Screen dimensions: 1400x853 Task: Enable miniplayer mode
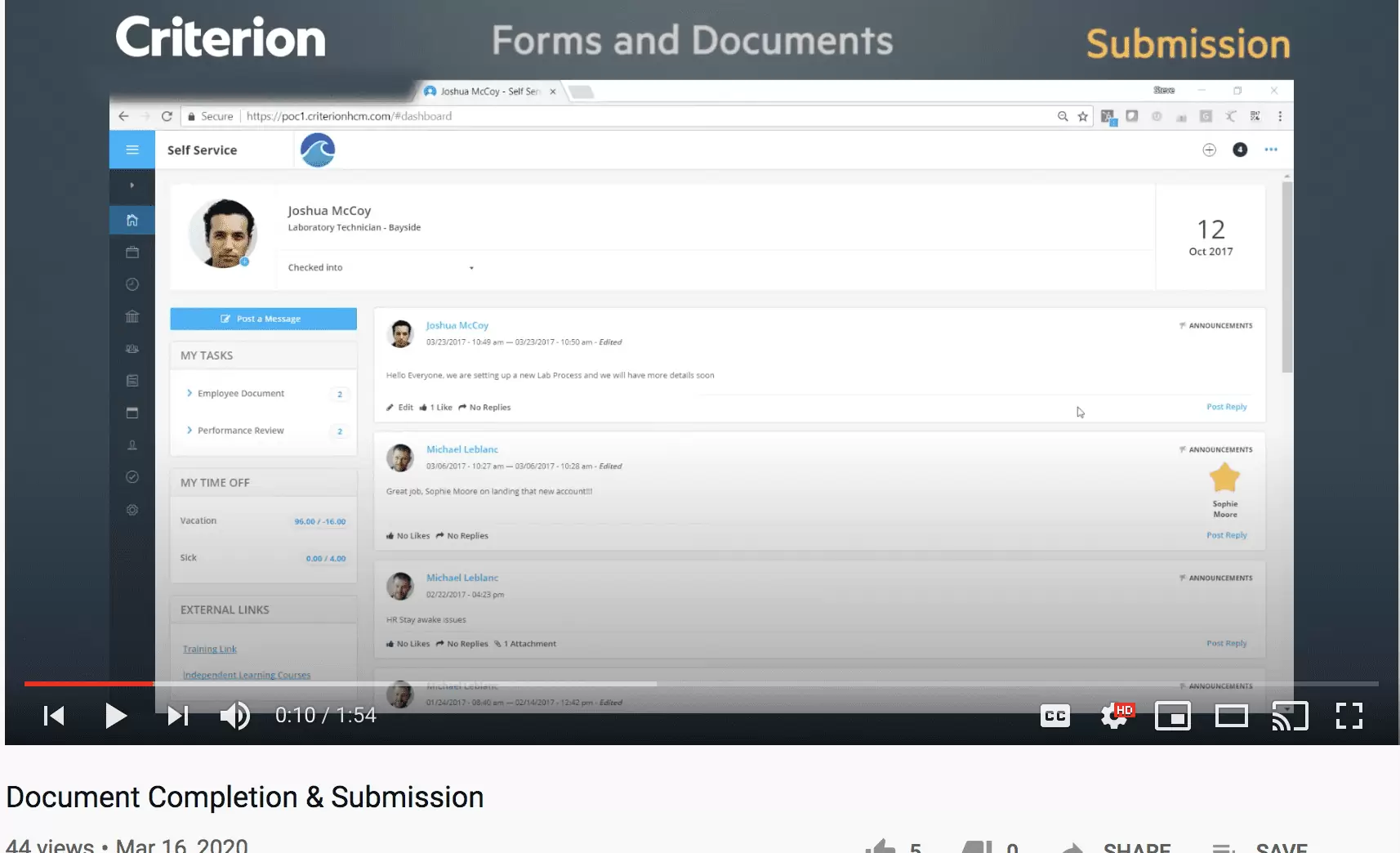click(1172, 717)
